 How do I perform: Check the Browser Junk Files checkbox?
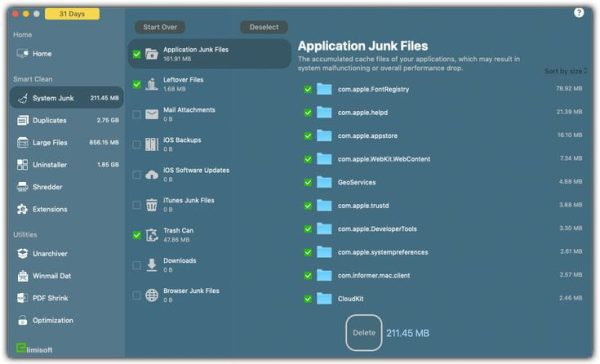(137, 295)
